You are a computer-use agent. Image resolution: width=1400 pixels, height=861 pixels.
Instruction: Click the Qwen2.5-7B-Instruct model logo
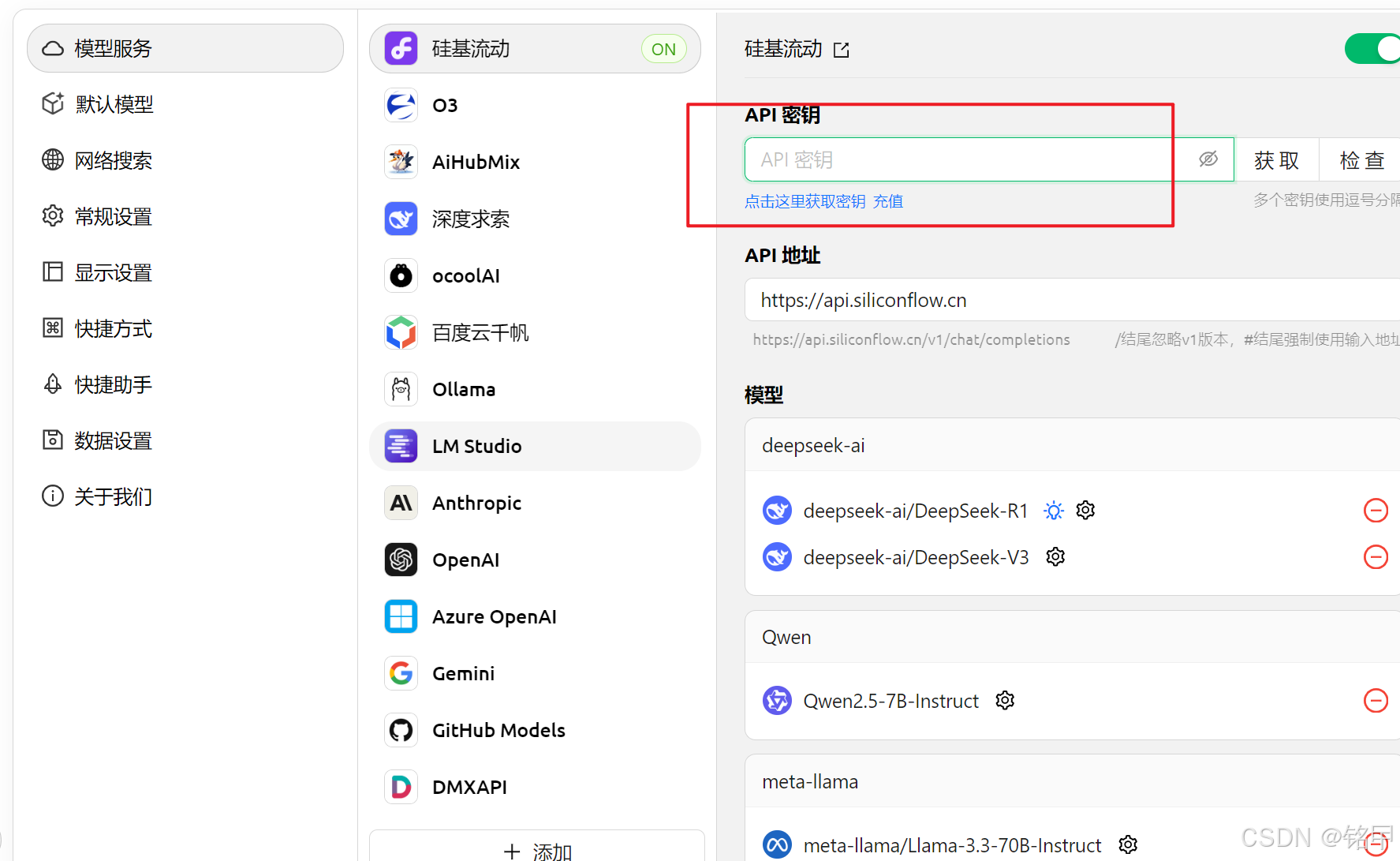(777, 701)
